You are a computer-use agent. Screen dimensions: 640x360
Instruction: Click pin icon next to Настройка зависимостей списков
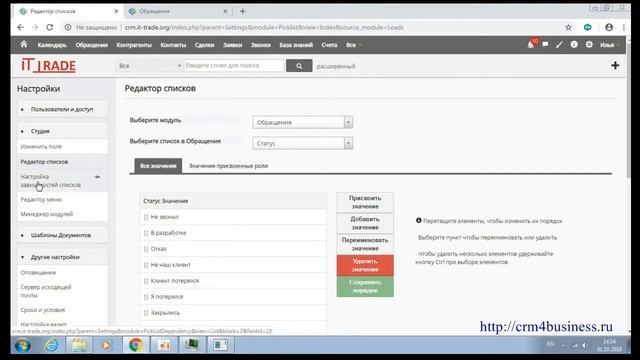click(x=97, y=177)
